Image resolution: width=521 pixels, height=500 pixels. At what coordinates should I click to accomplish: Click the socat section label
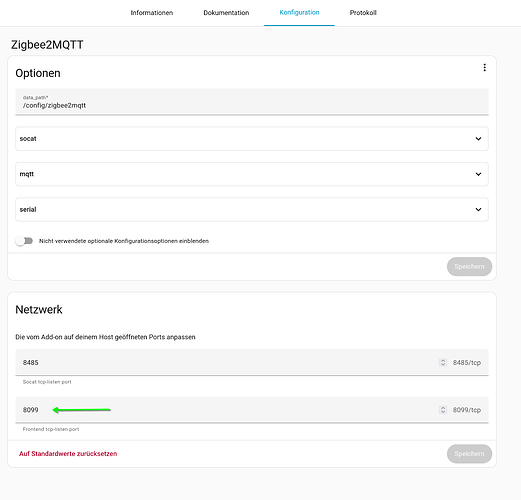(28, 139)
